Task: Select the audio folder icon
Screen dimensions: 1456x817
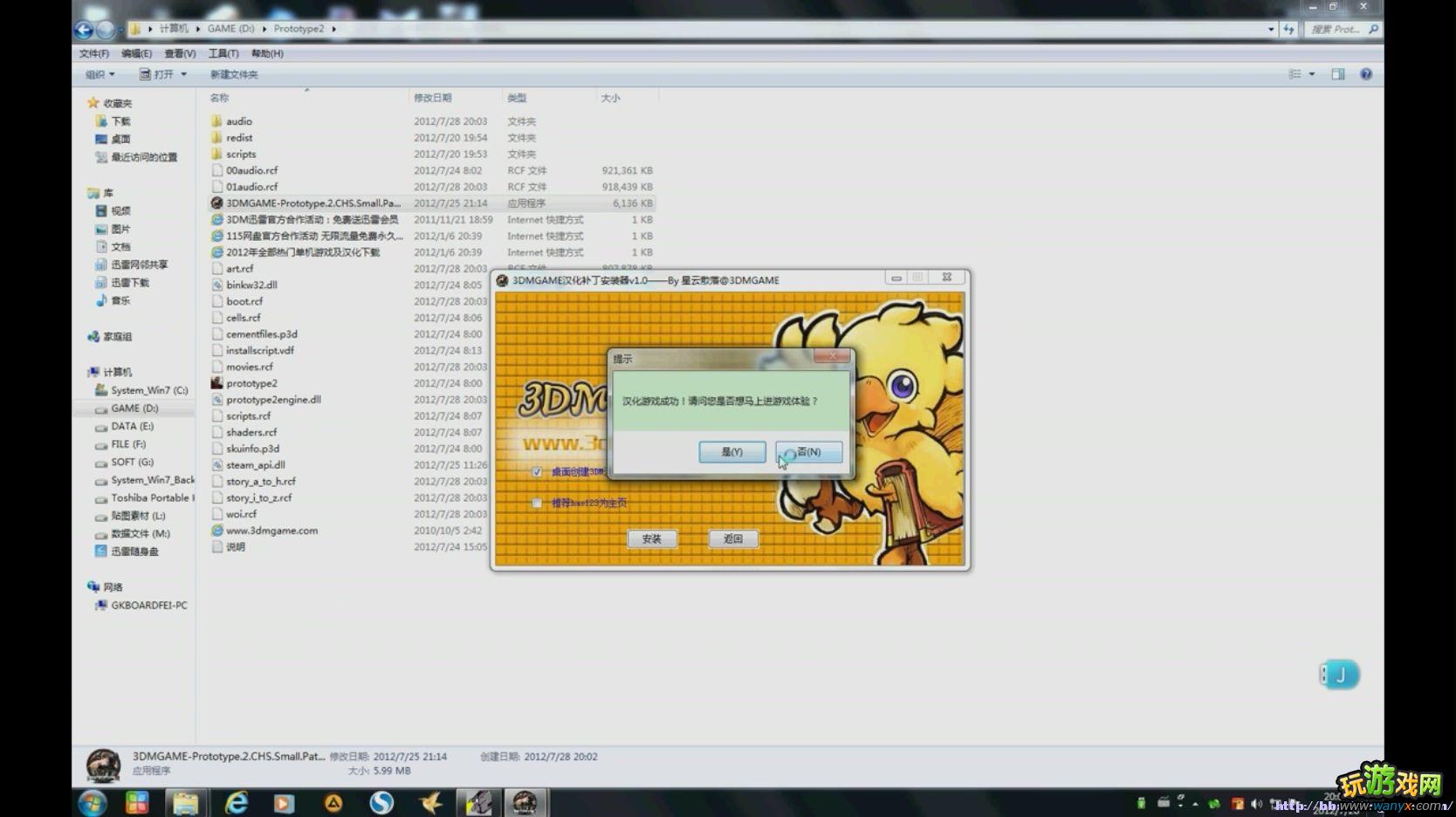Action: (216, 121)
